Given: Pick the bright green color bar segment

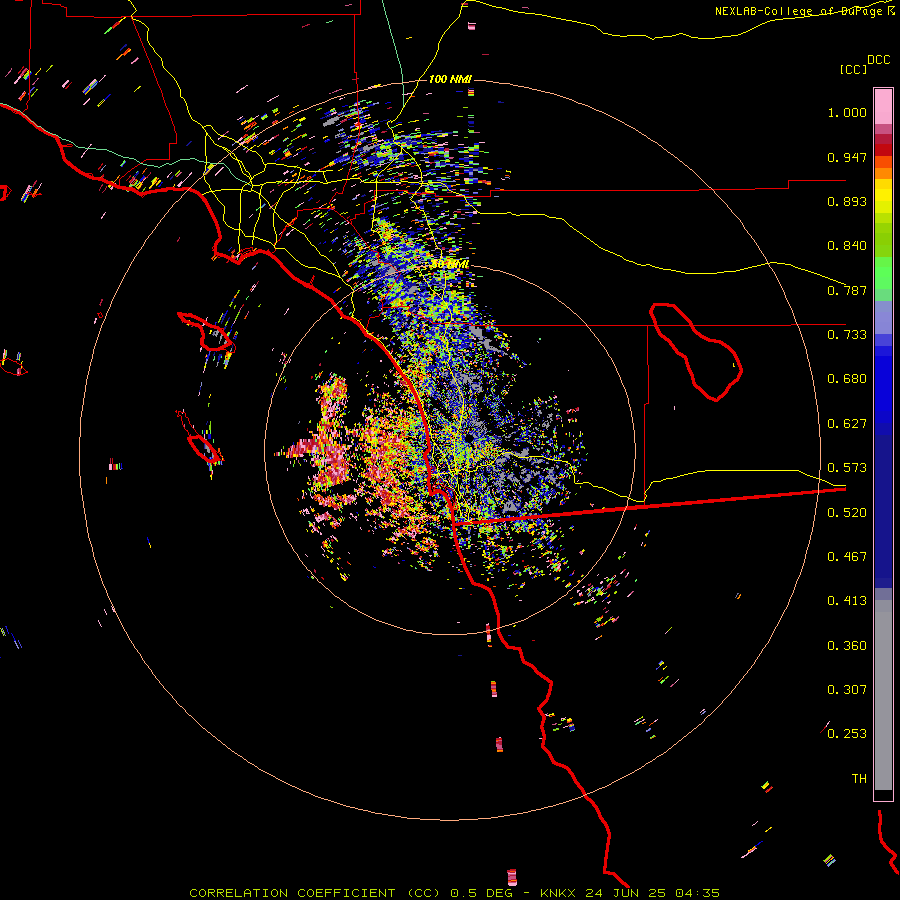Looking at the screenshot, I should (x=883, y=273).
